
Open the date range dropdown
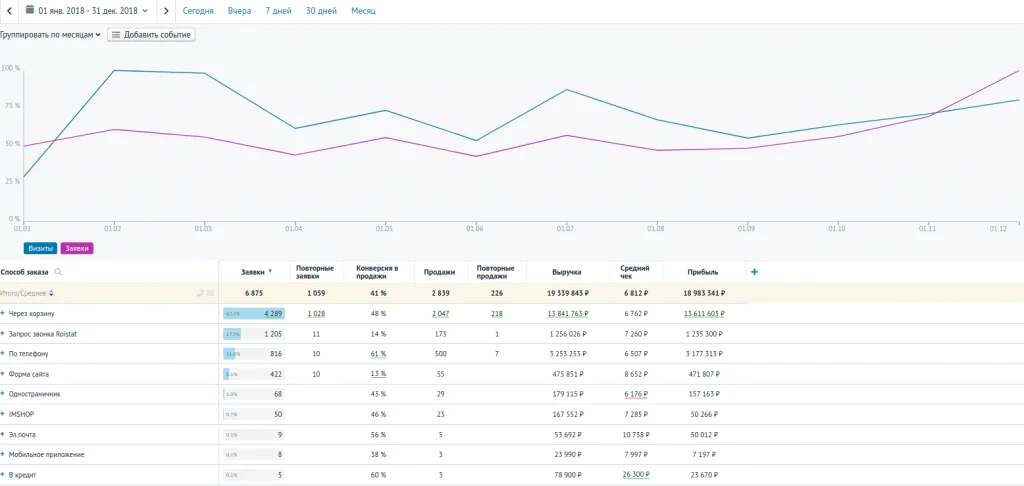pyautogui.click(x=90, y=11)
